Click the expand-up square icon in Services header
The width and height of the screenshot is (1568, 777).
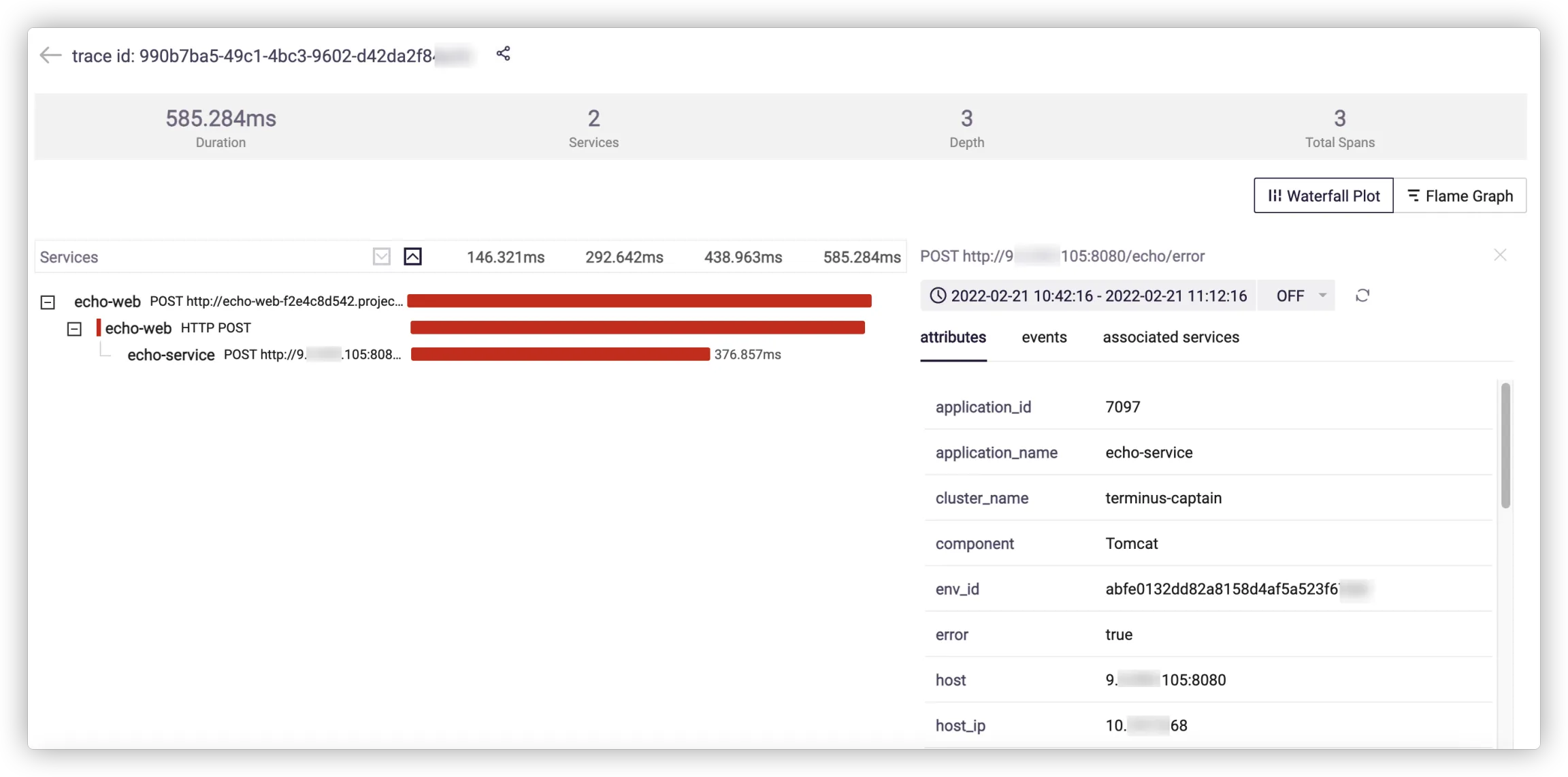point(412,257)
